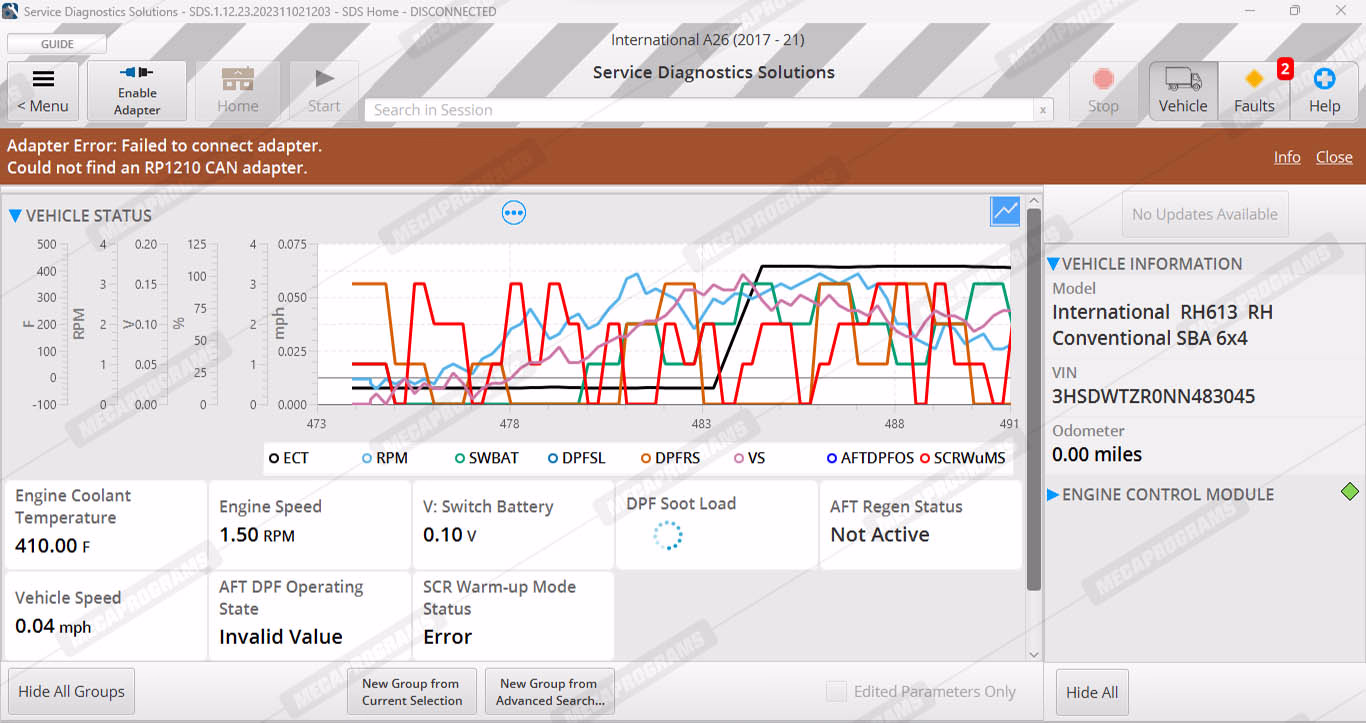Click the VIN value 3HSDWTZR0NN483045
Viewport: 1366px width, 723px height.
1153,396
